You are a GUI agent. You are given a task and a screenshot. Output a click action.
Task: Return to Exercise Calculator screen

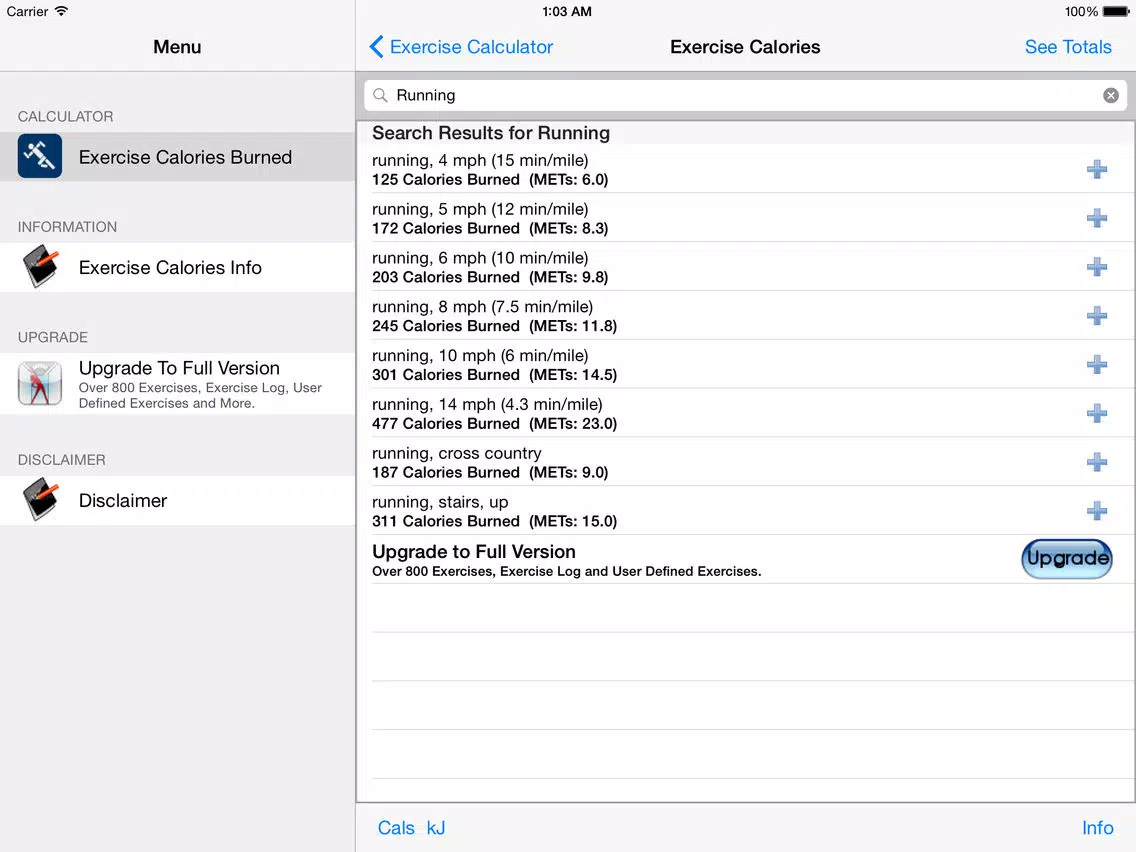coord(462,47)
